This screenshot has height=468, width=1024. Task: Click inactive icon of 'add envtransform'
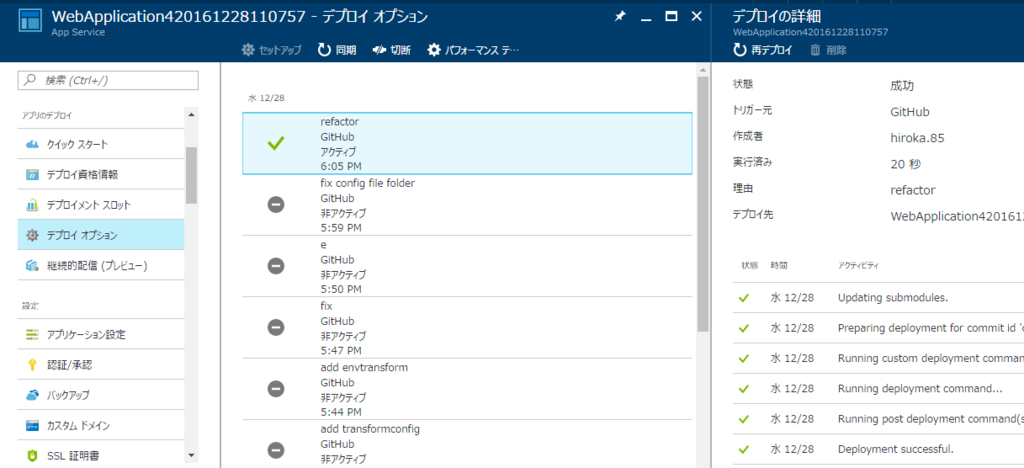pos(276,388)
